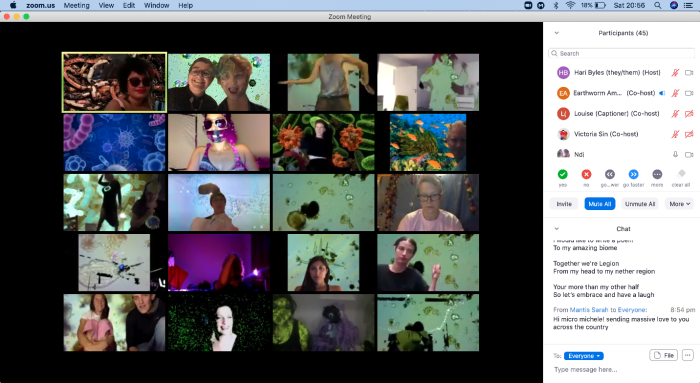Select the highlighted earthworm-background speaker video tile
Viewport: 700px width, 383px height.
pyautogui.click(x=114, y=82)
